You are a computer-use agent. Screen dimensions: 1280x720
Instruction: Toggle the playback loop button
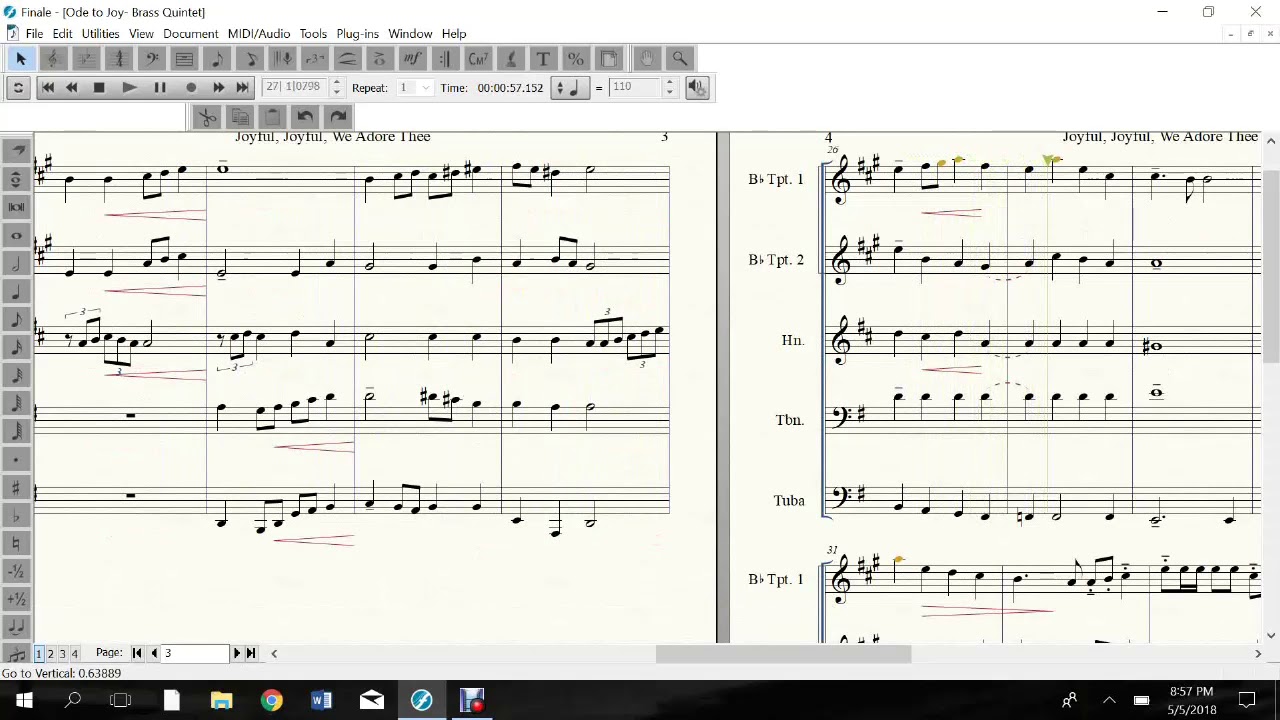click(x=18, y=88)
